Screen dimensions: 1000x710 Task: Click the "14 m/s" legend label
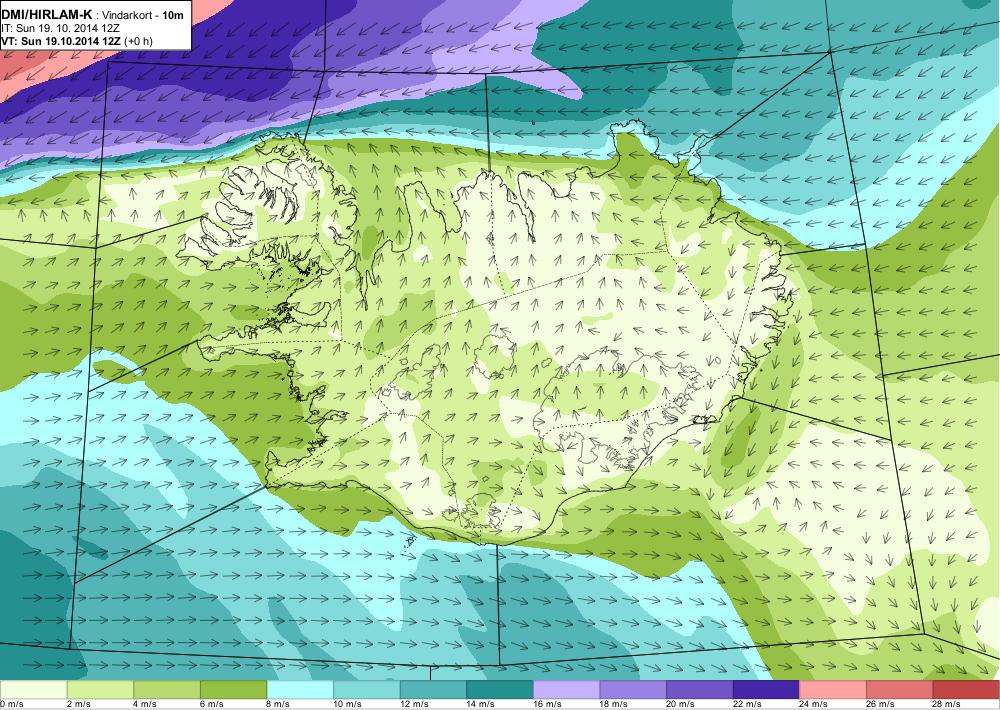pos(481,704)
